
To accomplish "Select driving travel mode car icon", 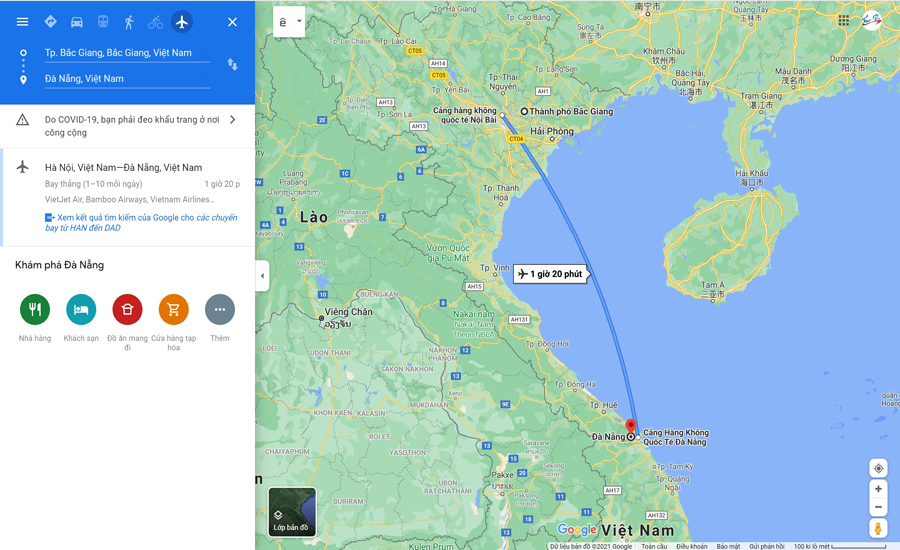I will pos(76,22).
